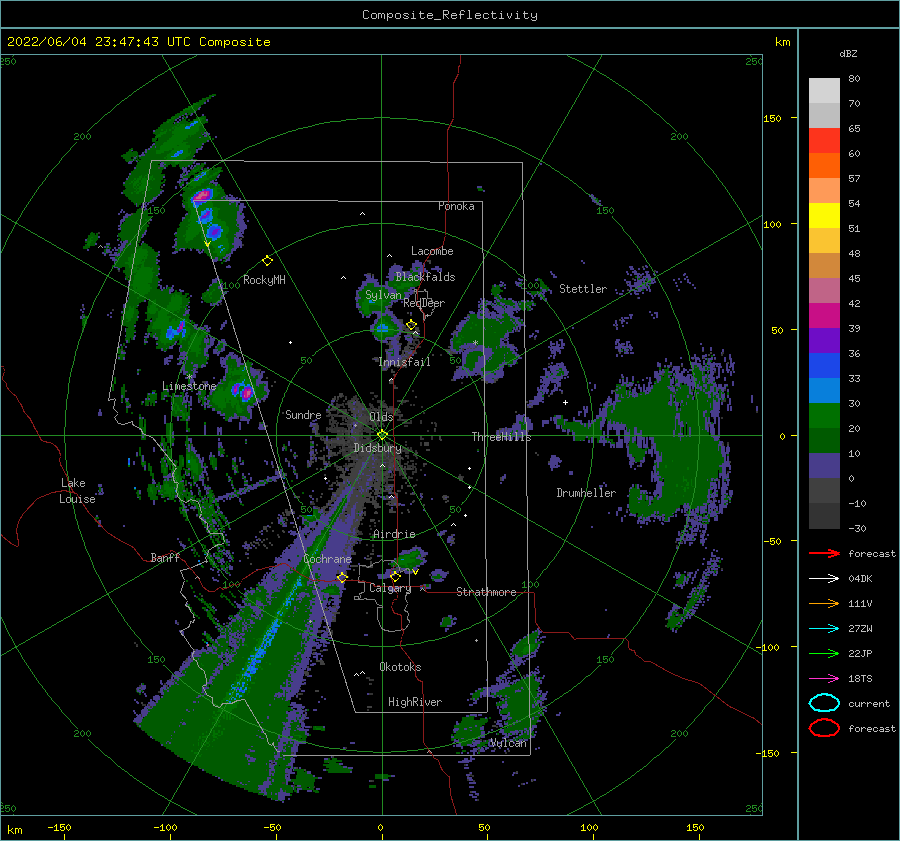Click the RockyMH label

(x=264, y=280)
